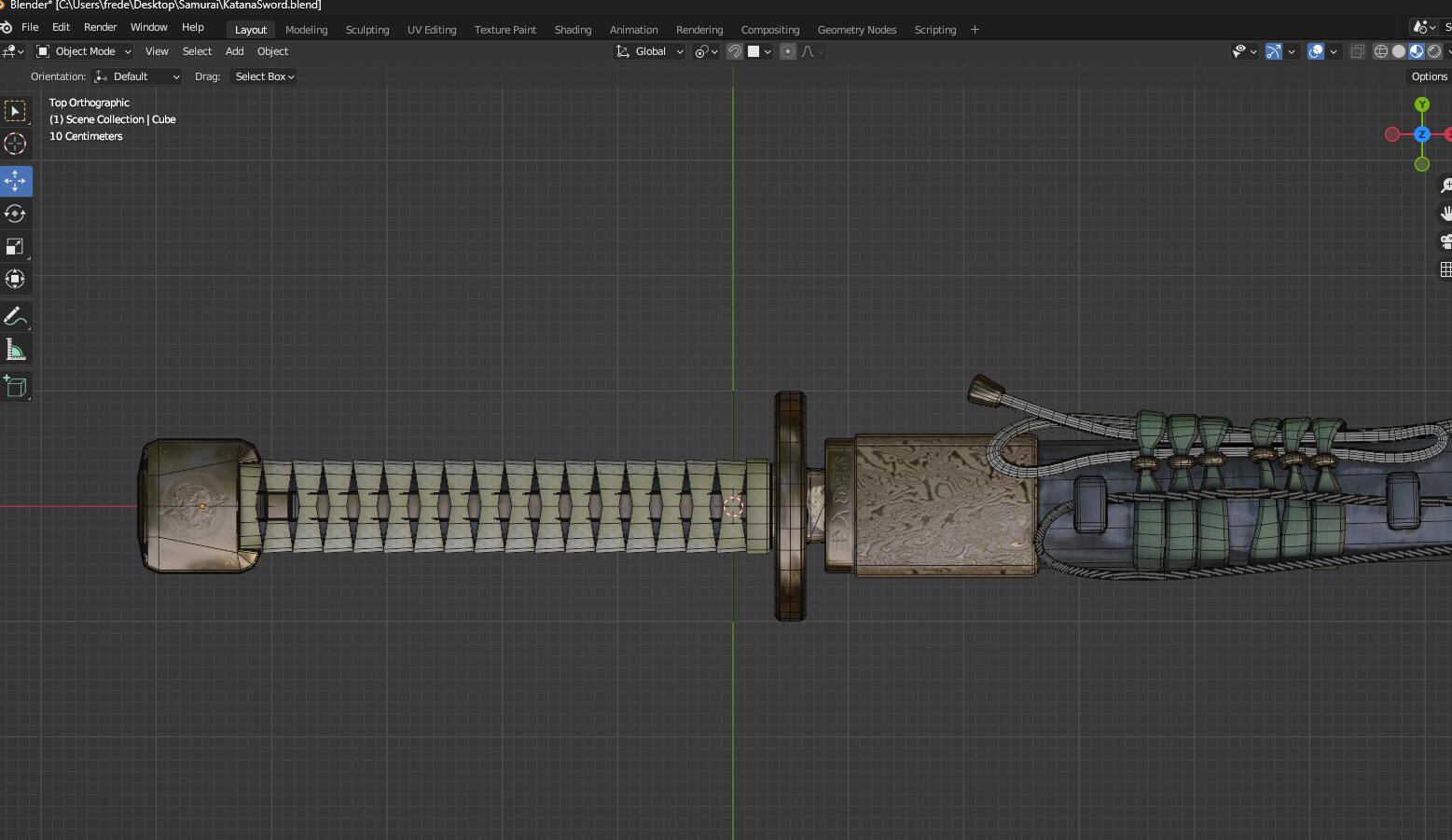Select the Layout workspace tab
This screenshot has width=1452, height=840.
pyautogui.click(x=251, y=30)
